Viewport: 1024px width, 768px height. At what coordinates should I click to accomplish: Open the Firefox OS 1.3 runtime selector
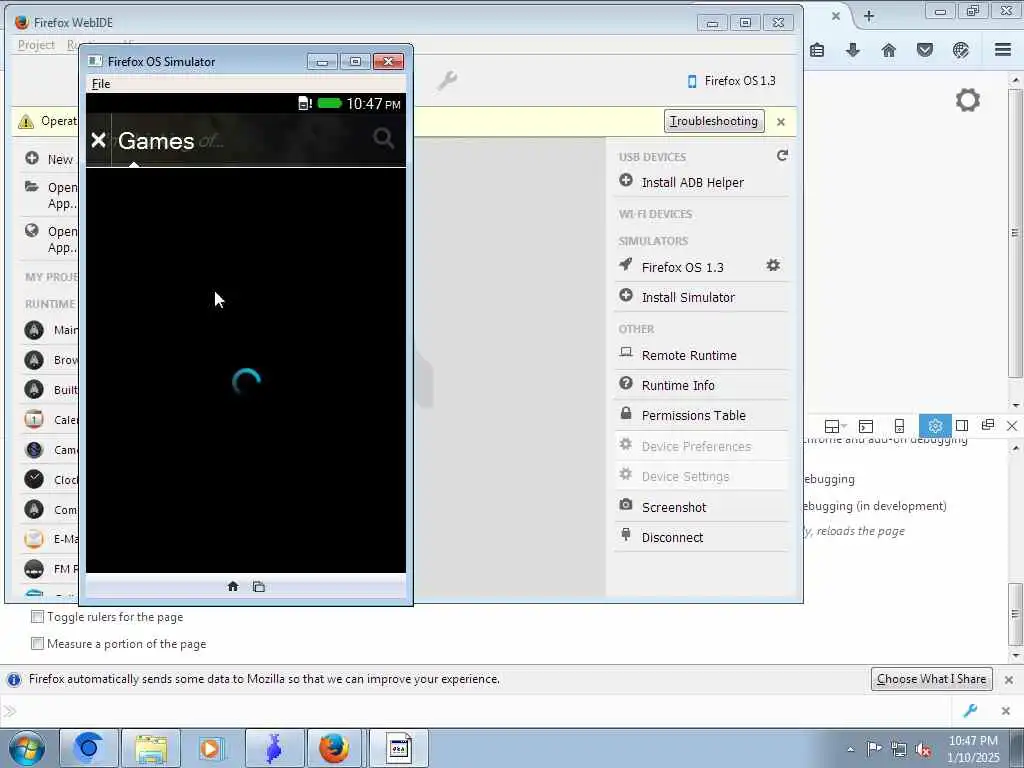point(731,81)
